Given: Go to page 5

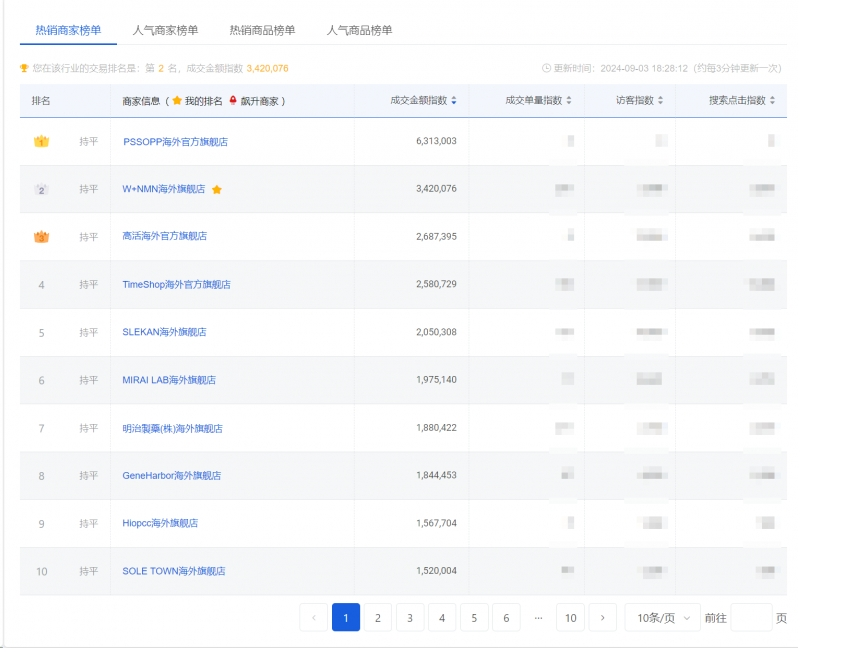Looking at the screenshot, I should pyautogui.click(x=474, y=617).
